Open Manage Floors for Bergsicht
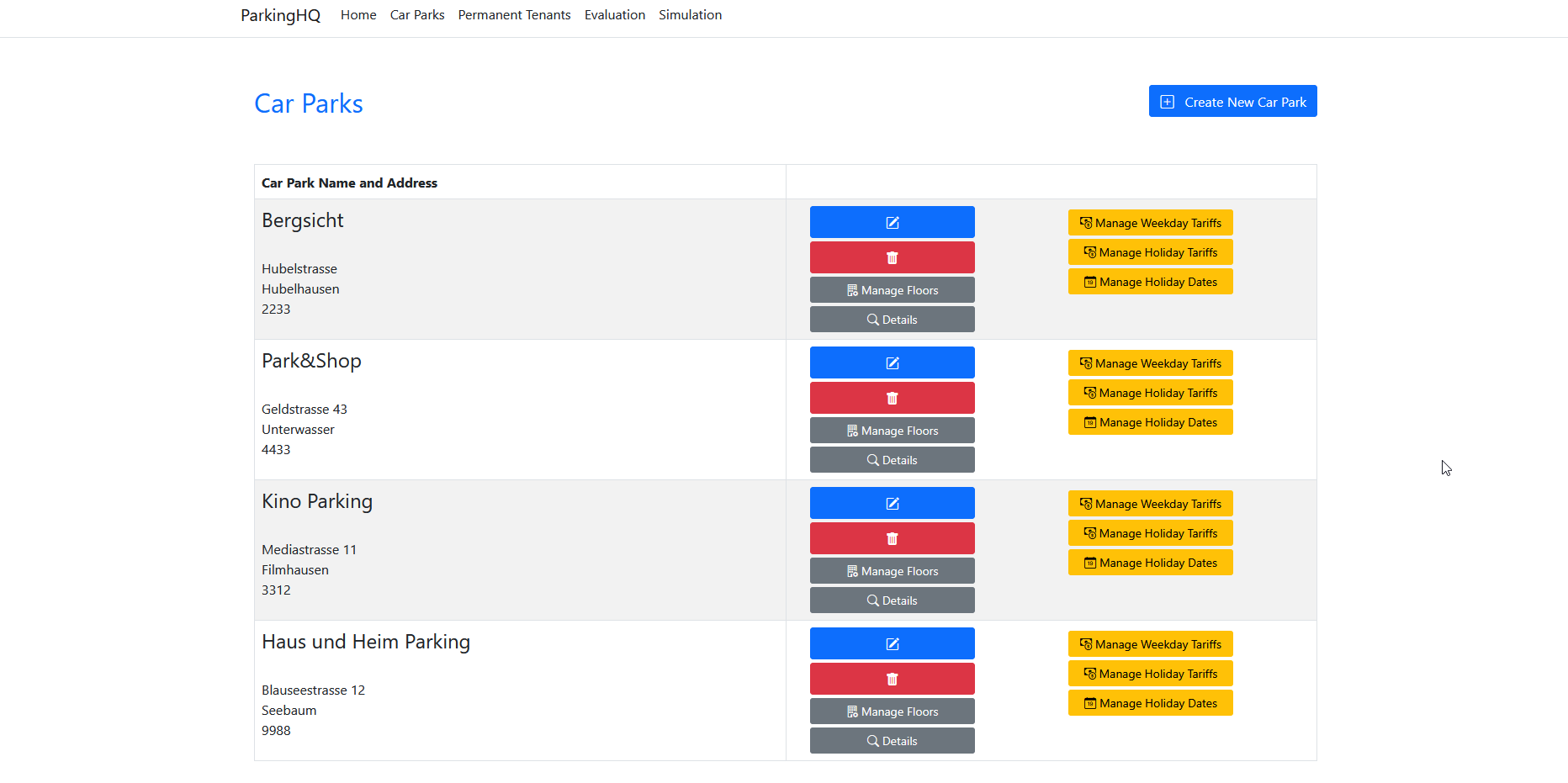This screenshot has height=783, width=1568. (892, 290)
